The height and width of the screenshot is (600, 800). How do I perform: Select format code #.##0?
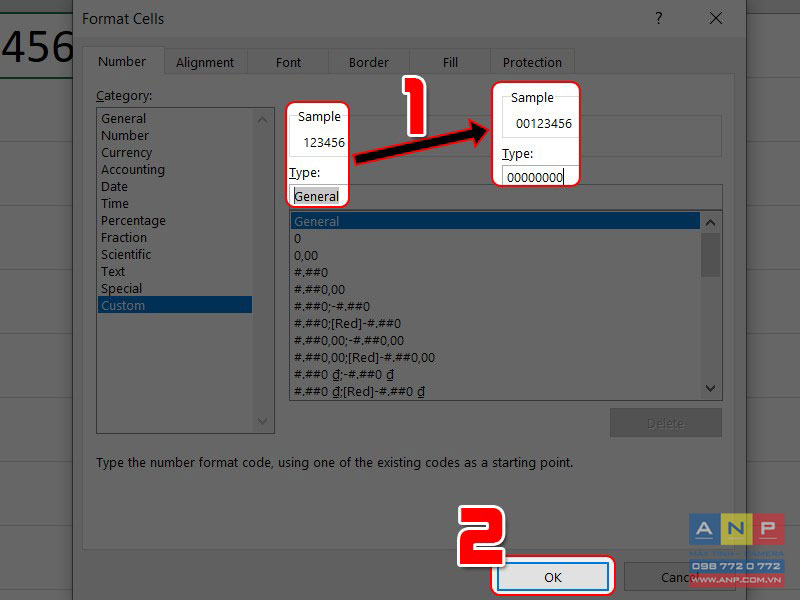495,272
